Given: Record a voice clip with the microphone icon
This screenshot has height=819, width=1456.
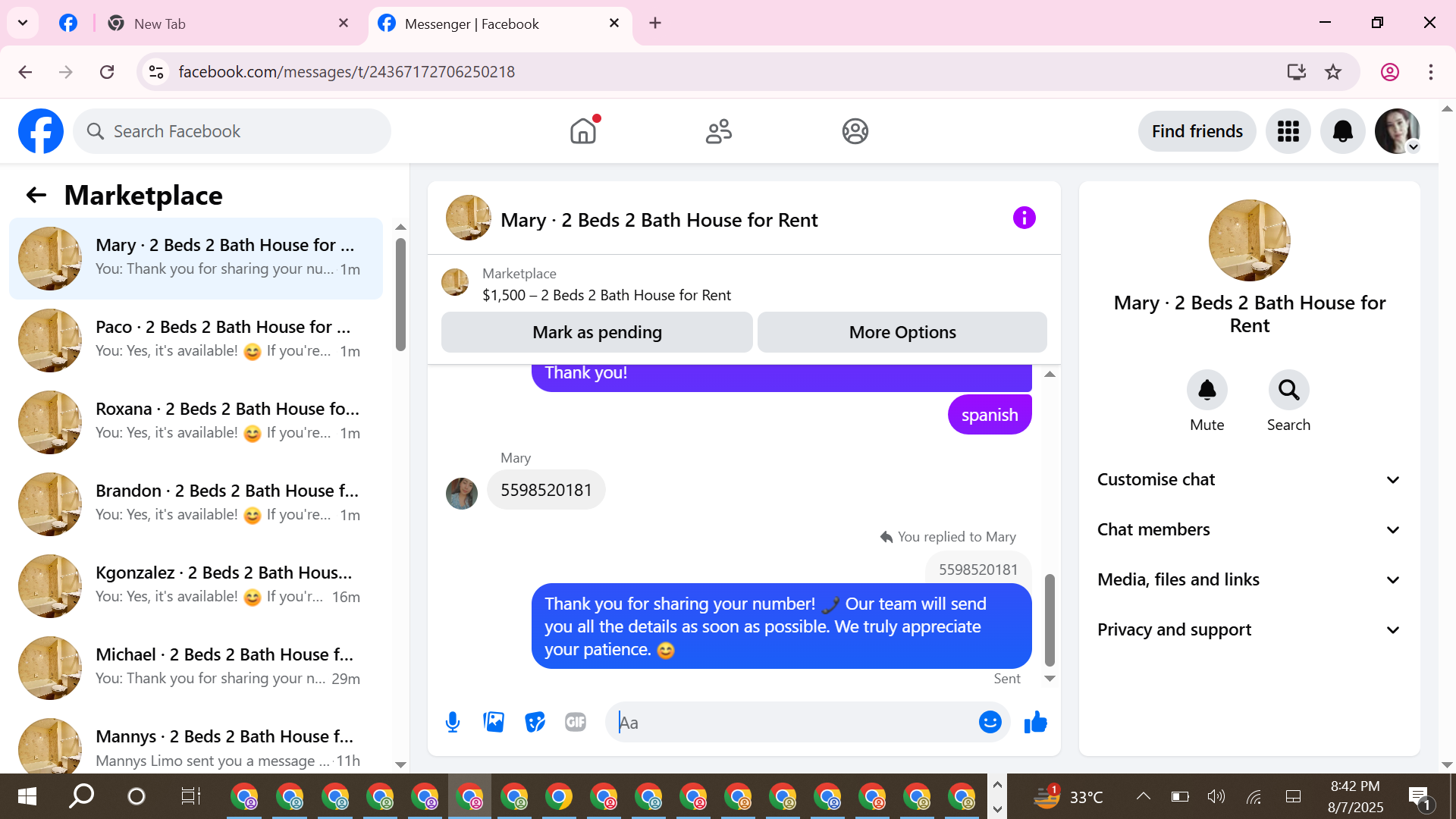Looking at the screenshot, I should point(453,722).
